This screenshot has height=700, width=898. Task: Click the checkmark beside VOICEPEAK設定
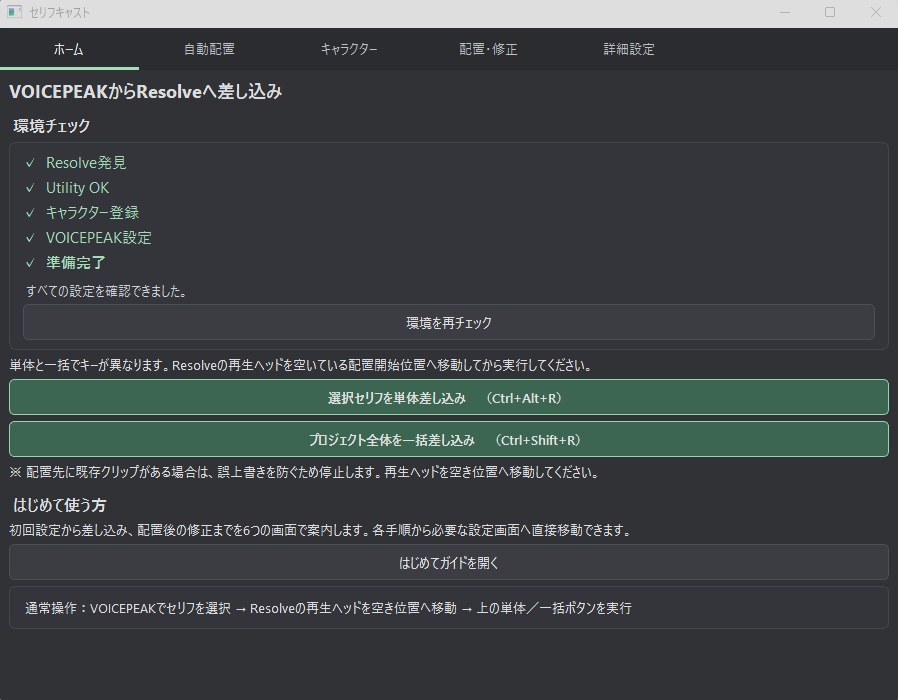coord(30,238)
